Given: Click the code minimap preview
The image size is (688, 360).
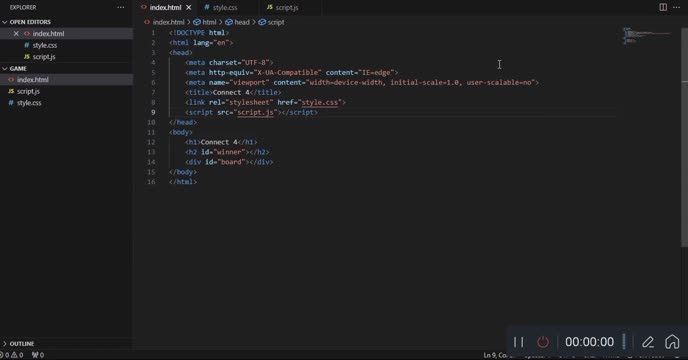Looking at the screenshot, I should click(646, 35).
